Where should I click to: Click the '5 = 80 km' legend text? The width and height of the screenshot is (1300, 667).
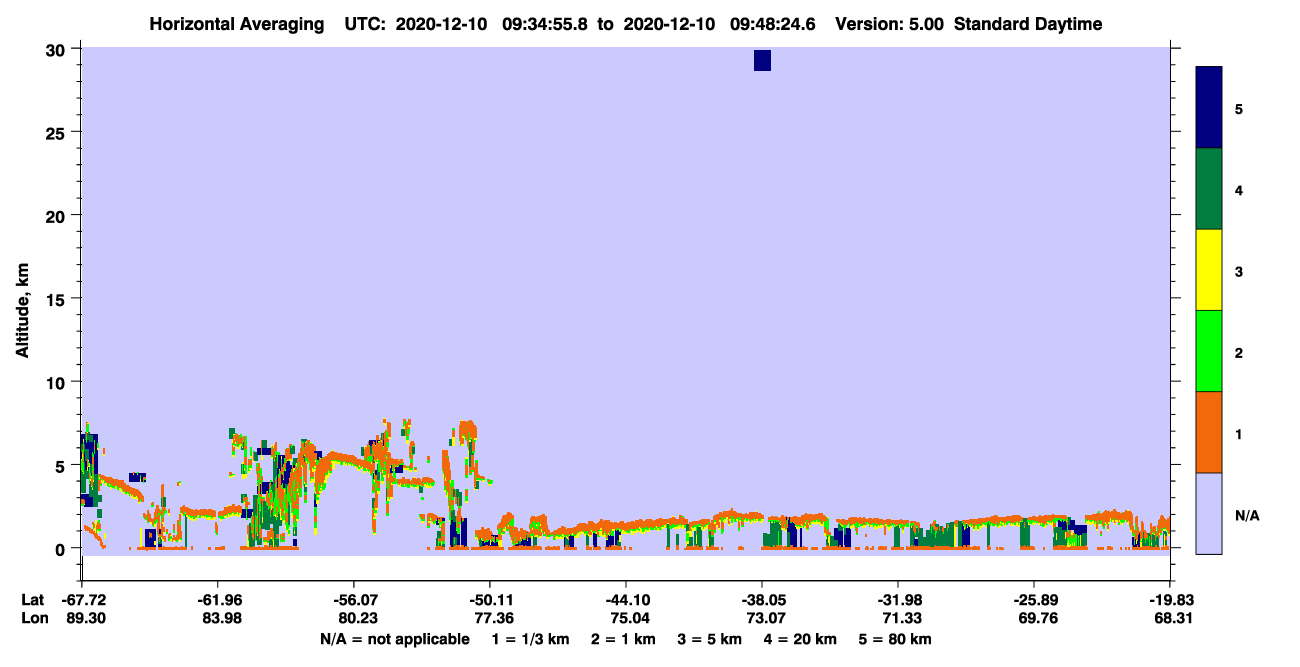(x=895, y=639)
